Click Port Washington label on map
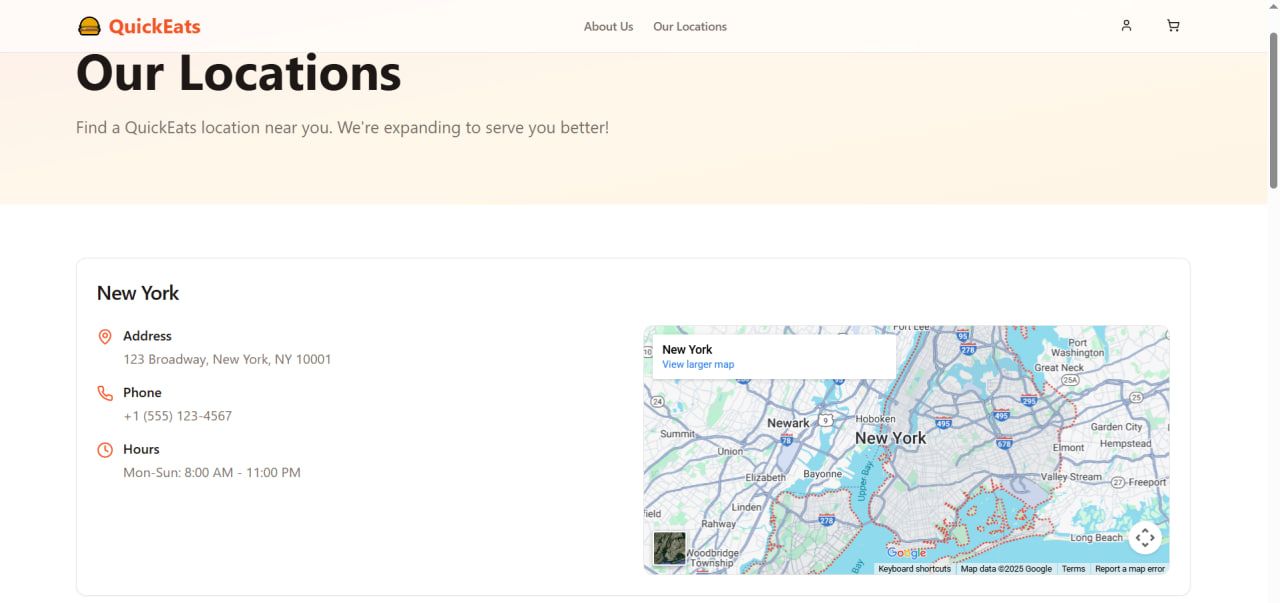The height and width of the screenshot is (603, 1280). coord(1078,348)
